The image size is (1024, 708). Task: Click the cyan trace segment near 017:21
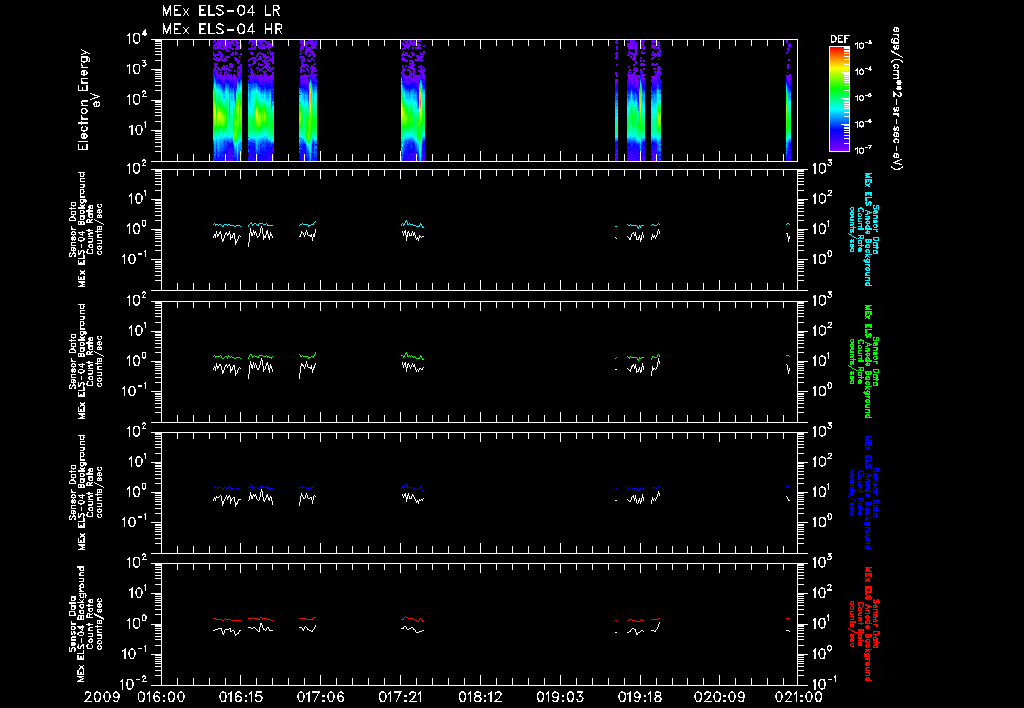[x=412, y=224]
